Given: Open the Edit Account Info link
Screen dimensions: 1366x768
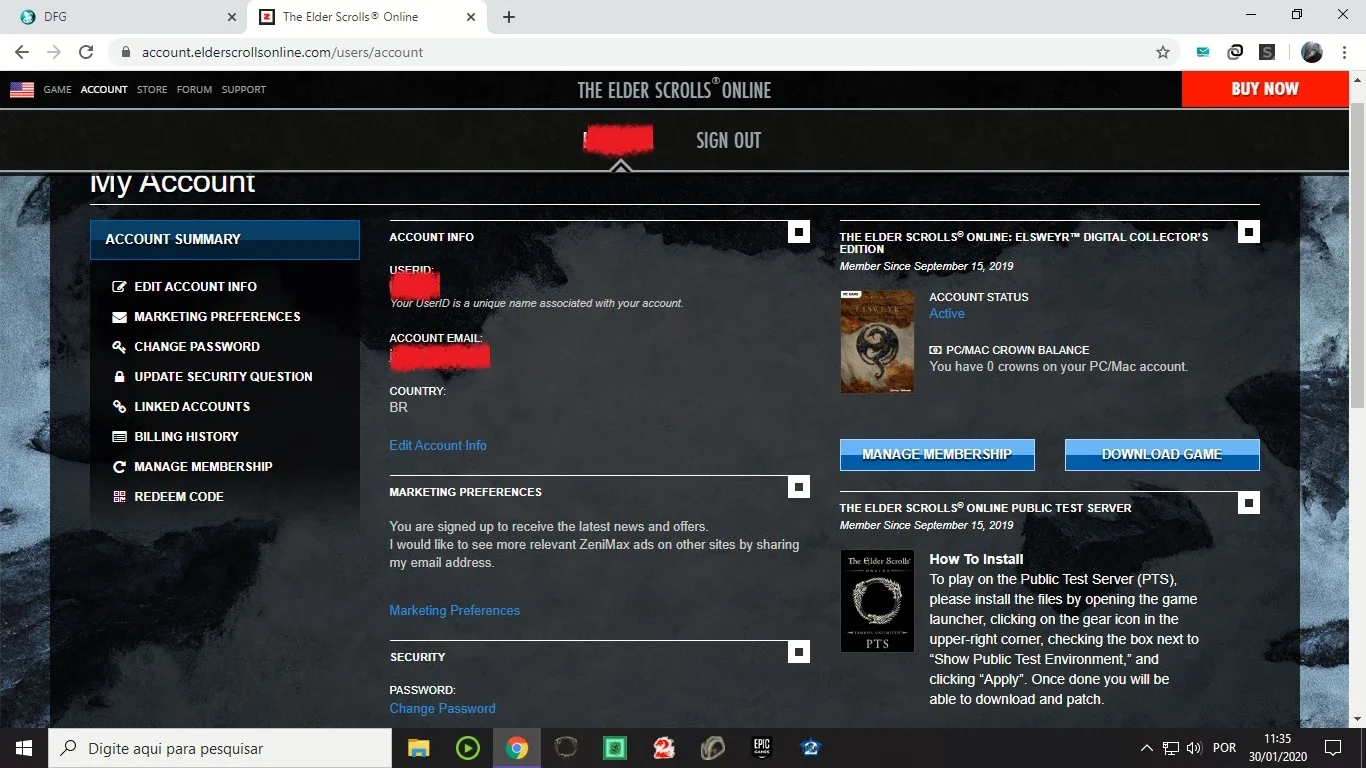Looking at the screenshot, I should pyautogui.click(x=438, y=446).
